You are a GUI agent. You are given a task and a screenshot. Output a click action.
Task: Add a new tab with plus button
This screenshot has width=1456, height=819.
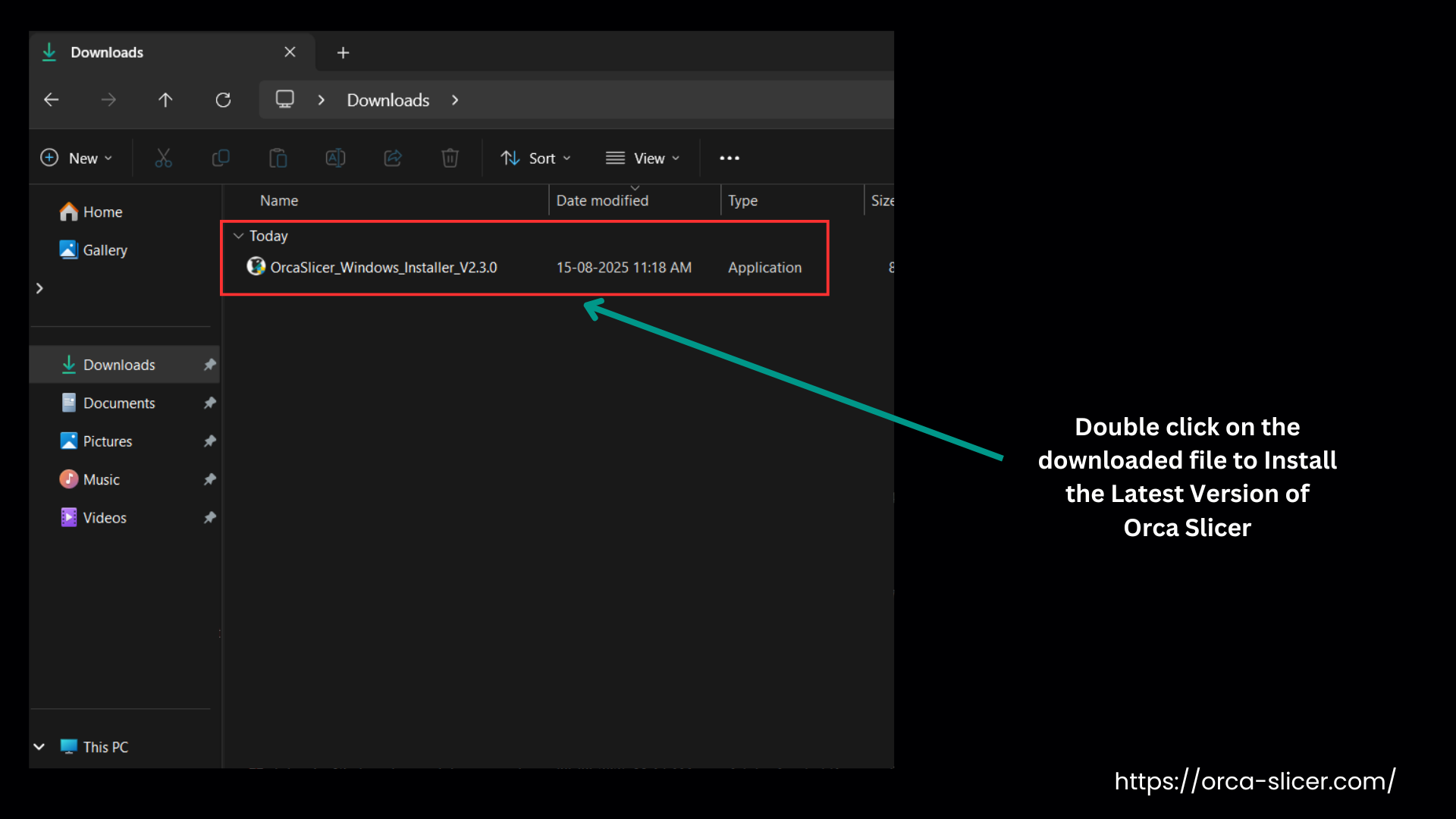click(x=343, y=52)
